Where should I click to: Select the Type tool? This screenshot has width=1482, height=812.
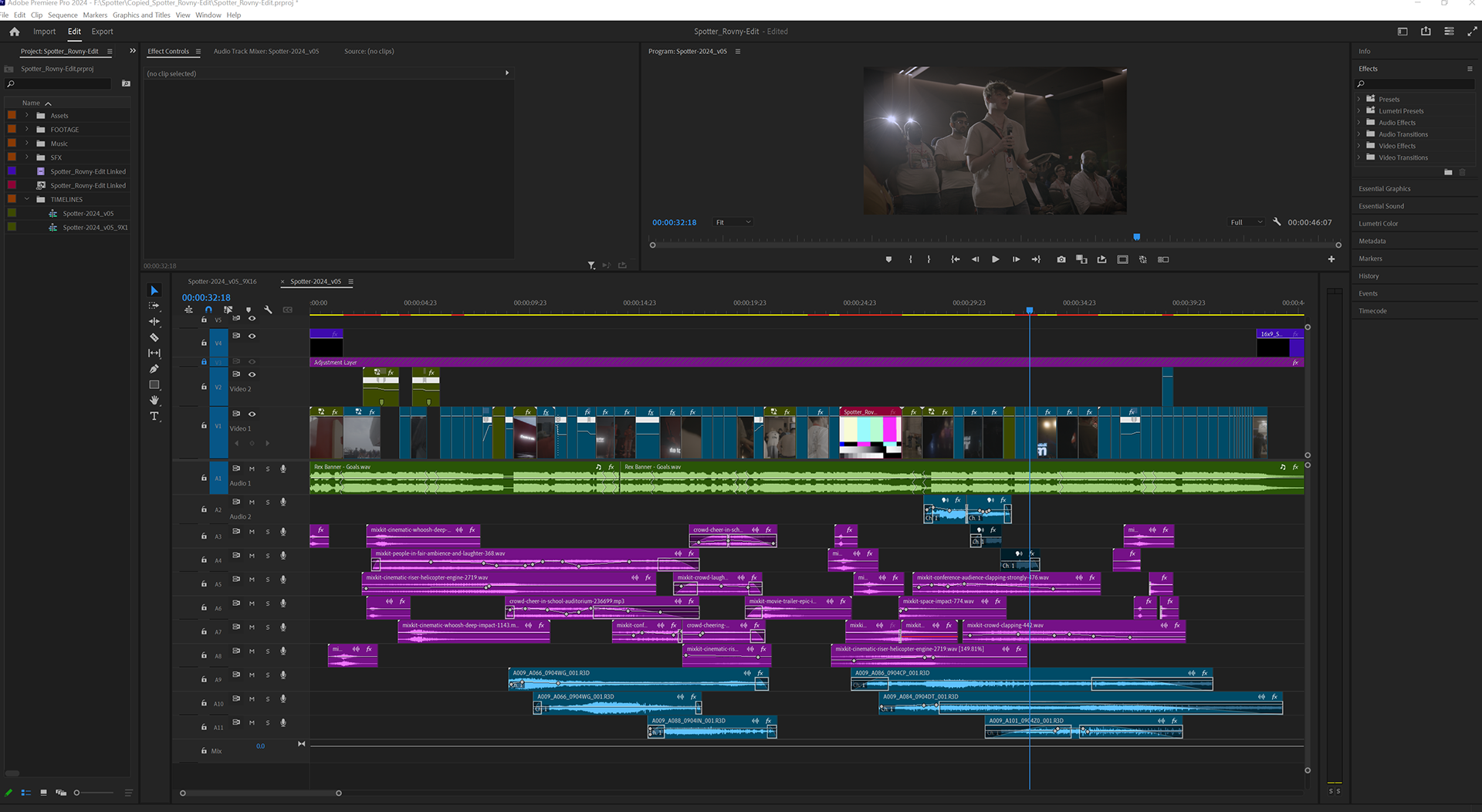154,416
